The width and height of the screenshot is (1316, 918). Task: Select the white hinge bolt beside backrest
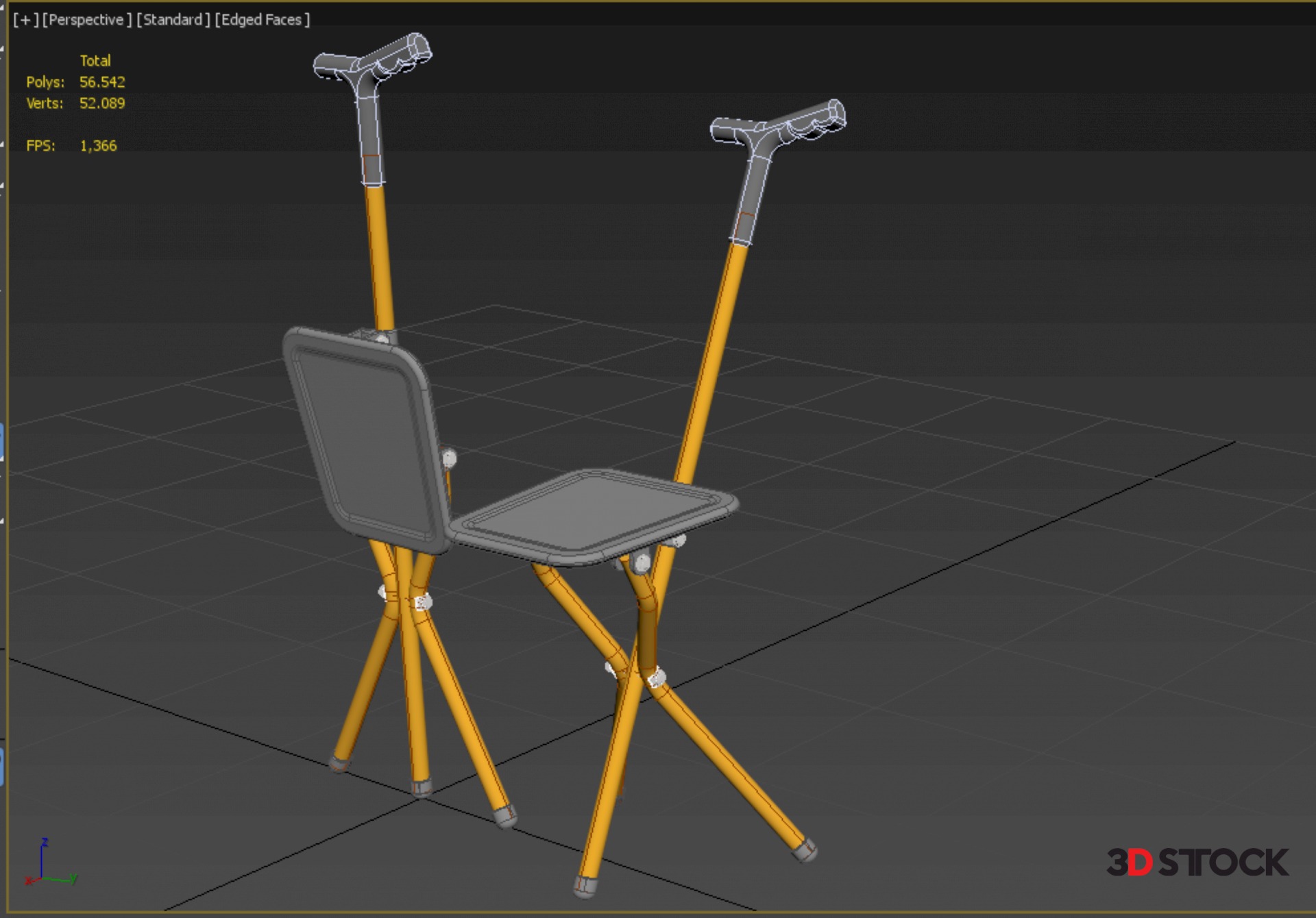pyautogui.click(x=449, y=458)
